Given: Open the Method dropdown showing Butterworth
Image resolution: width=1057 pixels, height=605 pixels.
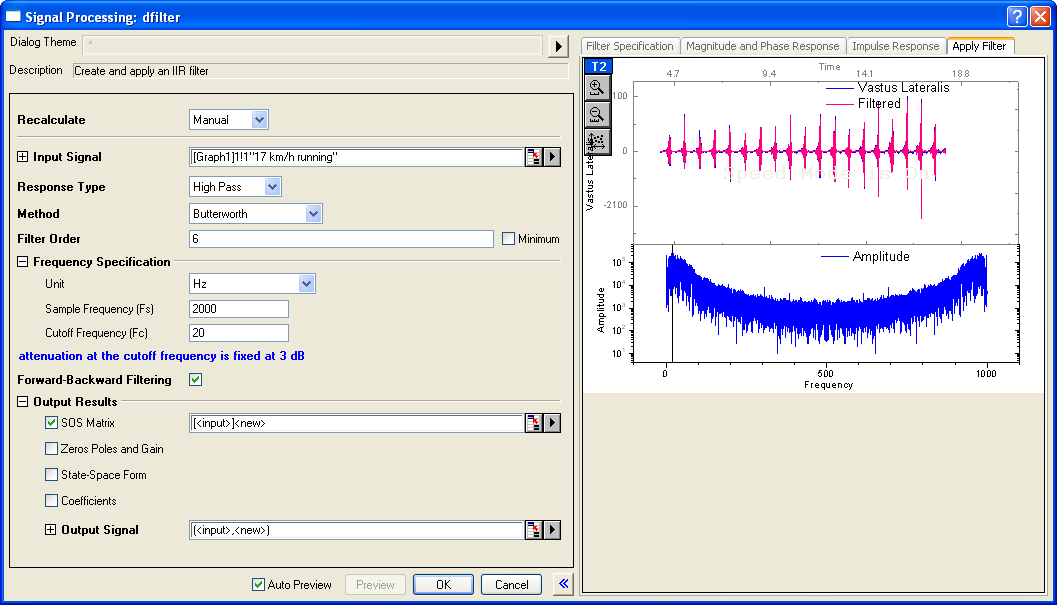Looking at the screenshot, I should pyautogui.click(x=313, y=214).
